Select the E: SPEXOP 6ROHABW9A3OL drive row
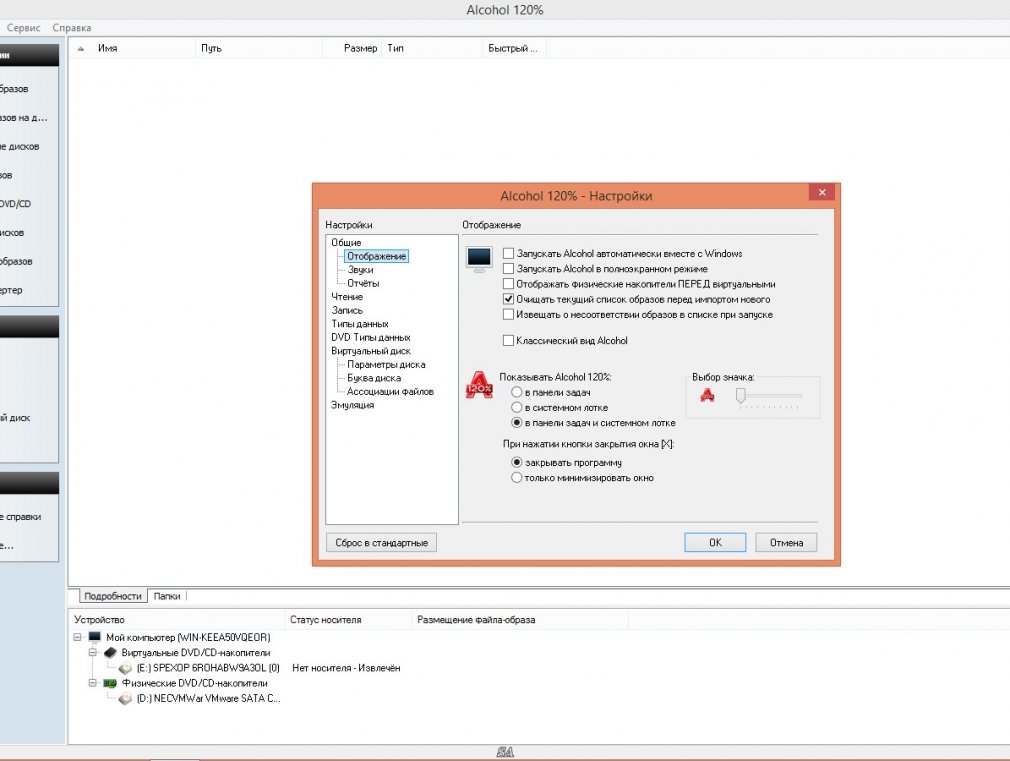 pos(208,668)
